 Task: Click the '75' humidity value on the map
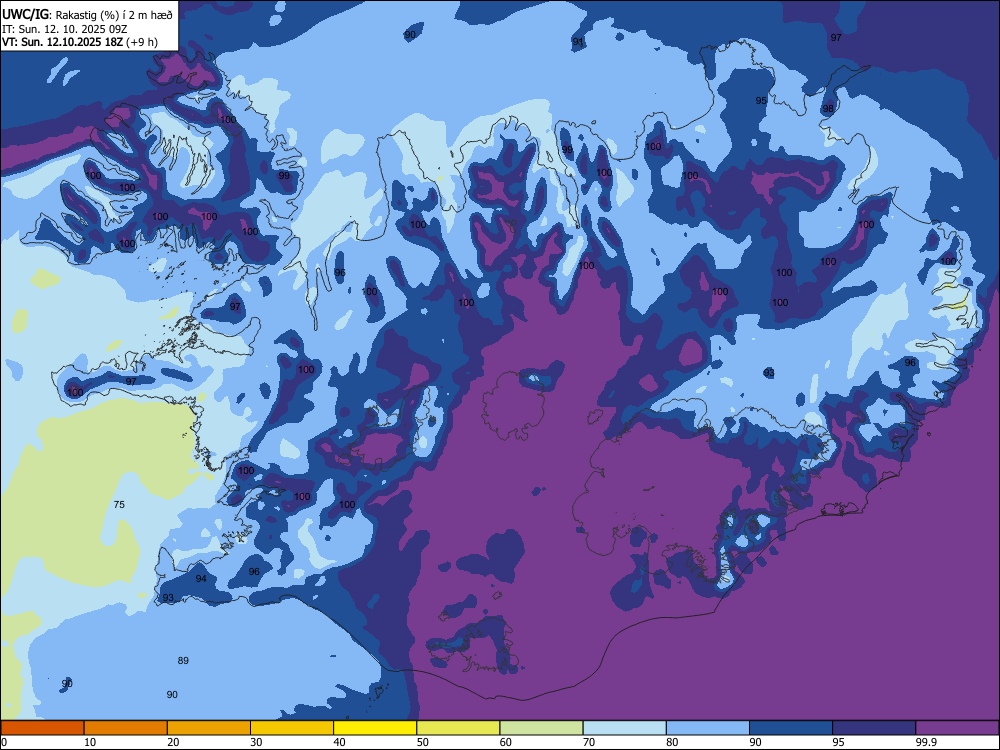(119, 504)
